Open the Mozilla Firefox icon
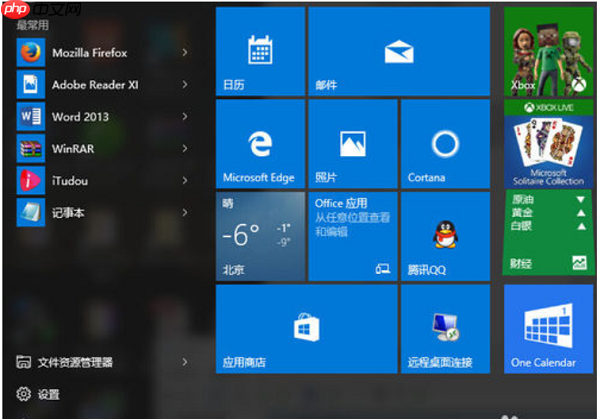This screenshot has height=419, width=600. (31, 52)
